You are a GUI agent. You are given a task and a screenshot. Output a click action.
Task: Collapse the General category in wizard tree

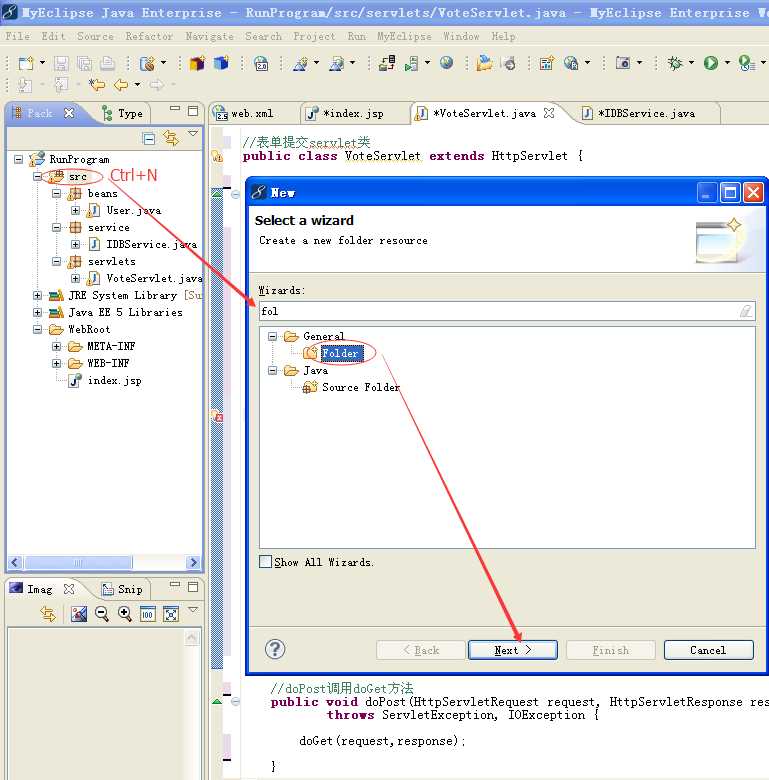272,336
